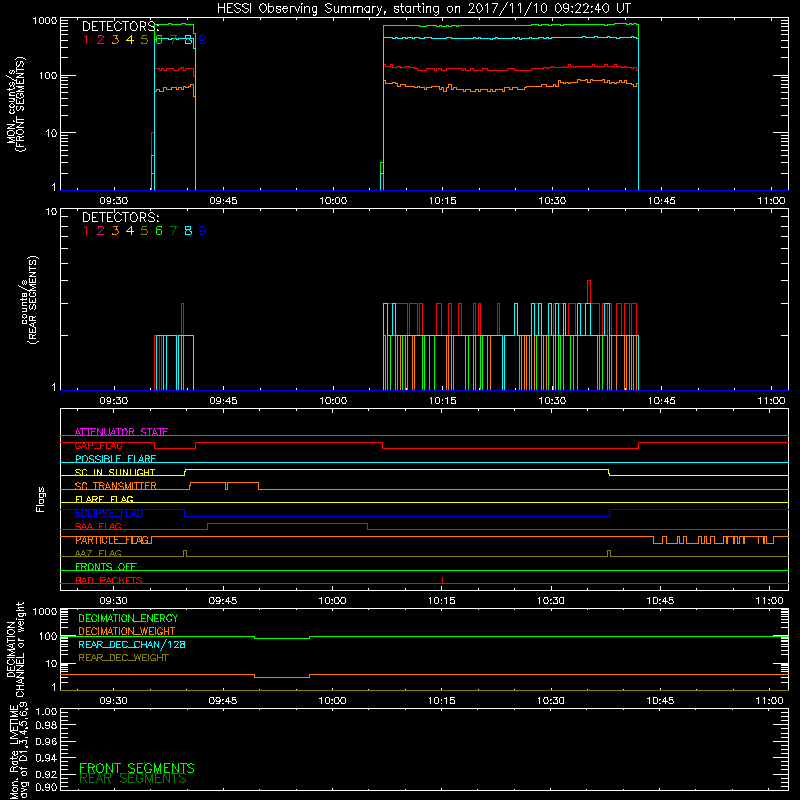Viewport: 800px width, 800px height.
Task: Click dark green detector 7 in the rear segments legend
Action: tap(173, 231)
